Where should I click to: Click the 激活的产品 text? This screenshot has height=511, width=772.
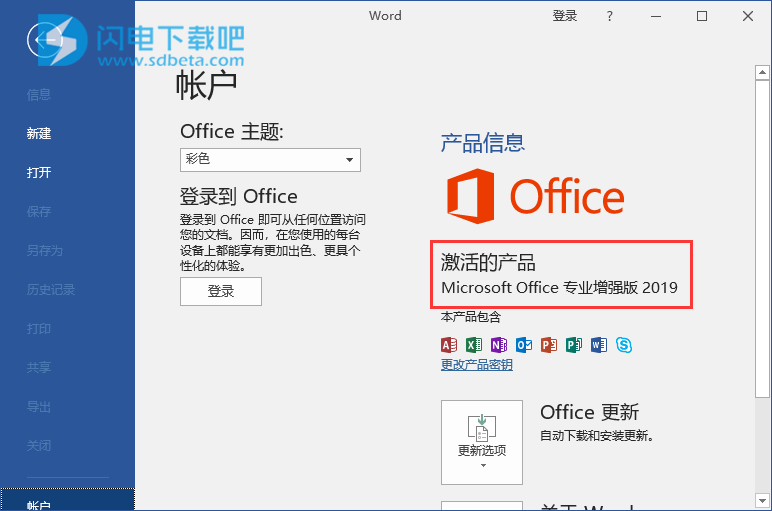tap(488, 262)
